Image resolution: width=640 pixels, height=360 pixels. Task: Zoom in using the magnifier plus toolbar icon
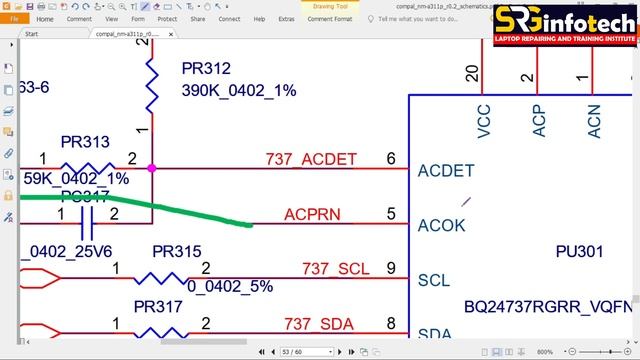(122, 7)
